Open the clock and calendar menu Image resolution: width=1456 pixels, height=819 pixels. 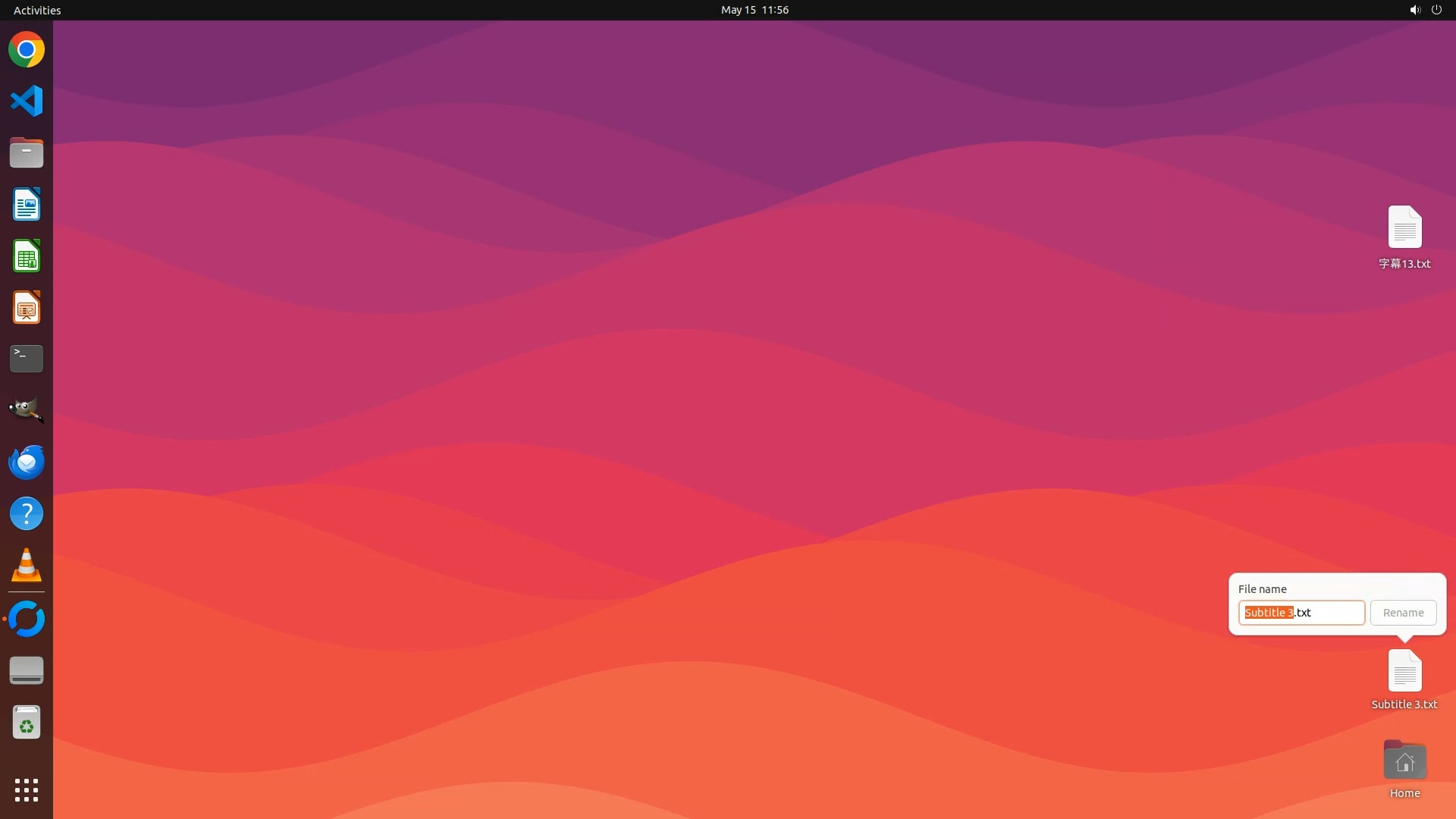(x=755, y=10)
